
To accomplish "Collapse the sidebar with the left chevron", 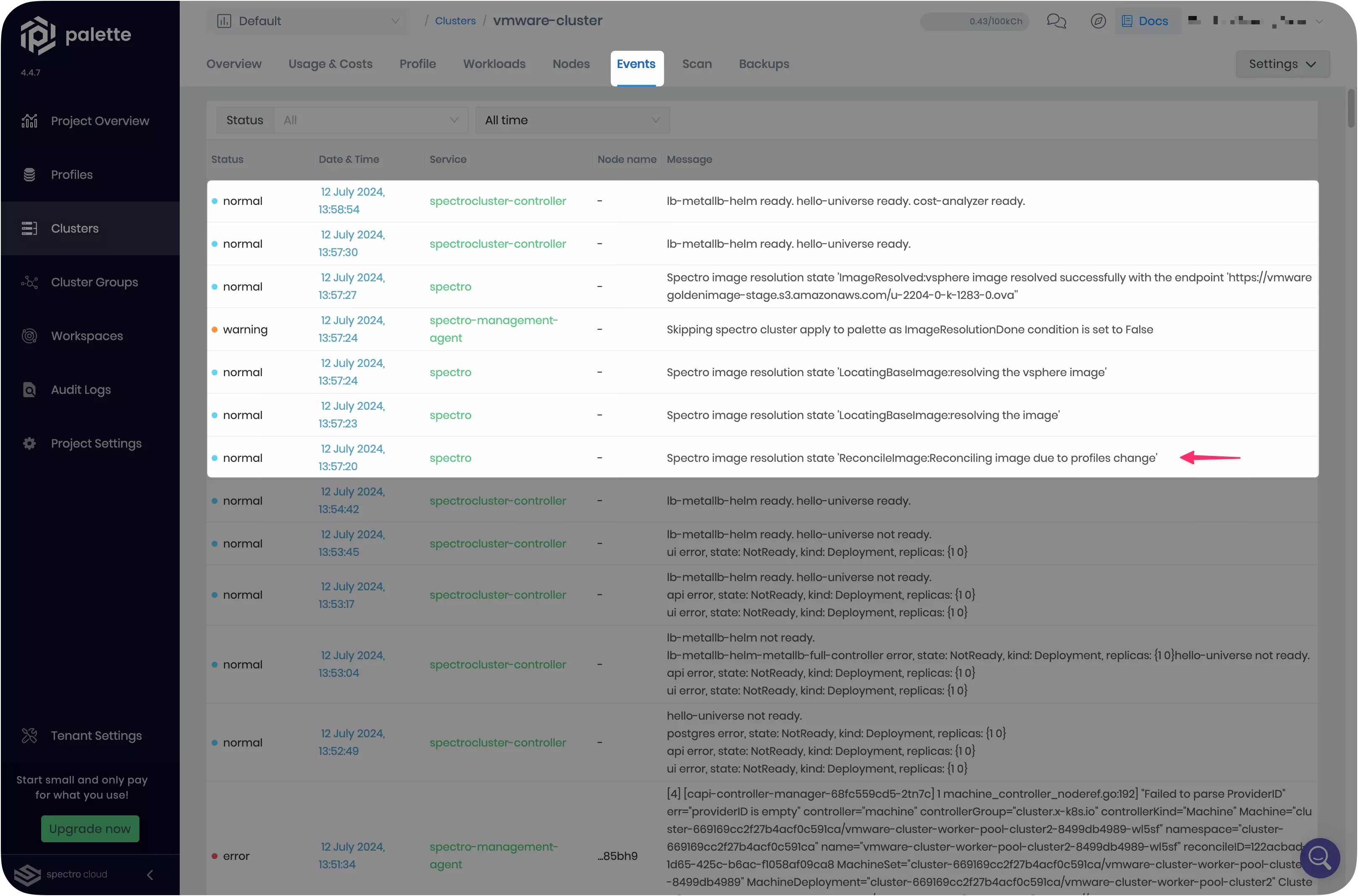I will (149, 875).
